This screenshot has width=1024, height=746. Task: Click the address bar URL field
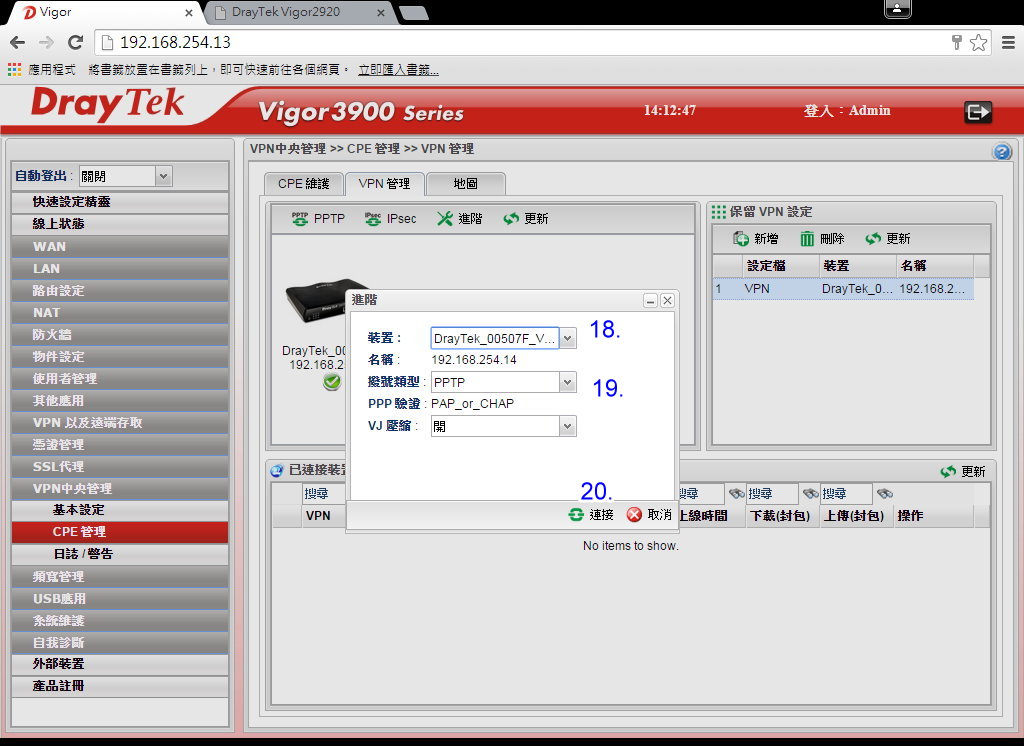coord(522,42)
